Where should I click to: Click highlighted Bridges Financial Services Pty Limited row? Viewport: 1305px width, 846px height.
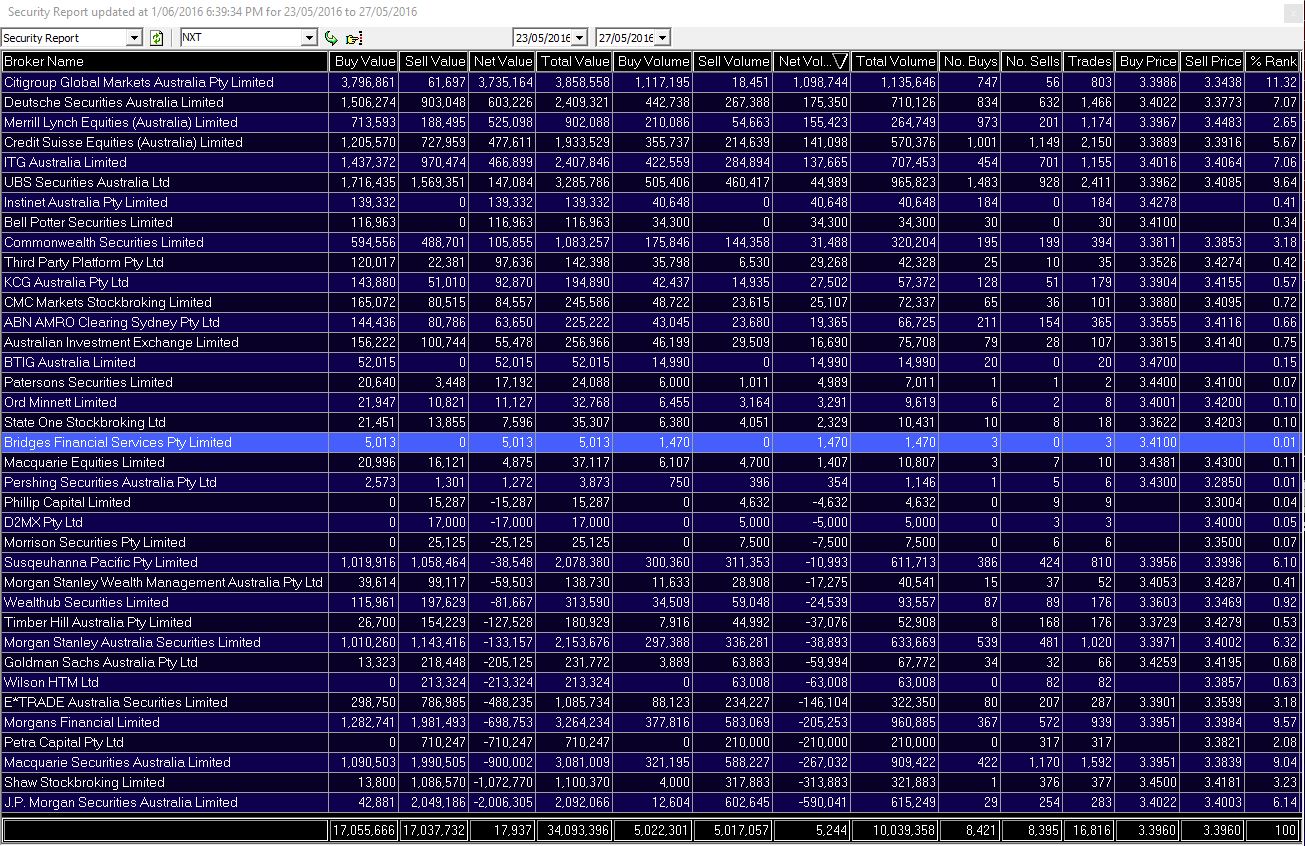point(650,442)
